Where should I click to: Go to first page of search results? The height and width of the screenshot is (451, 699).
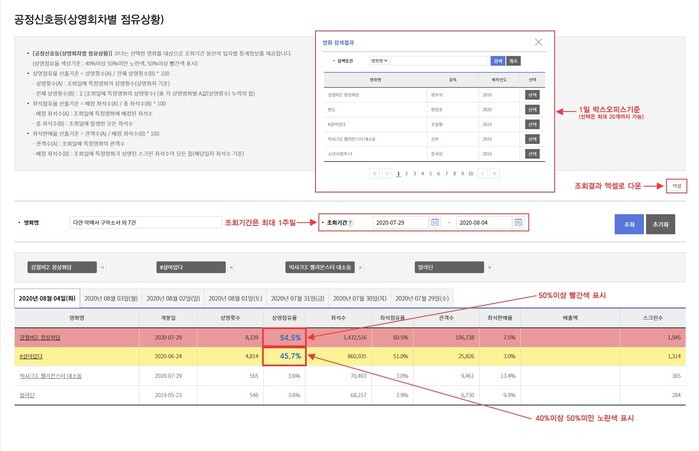[x=374, y=173]
